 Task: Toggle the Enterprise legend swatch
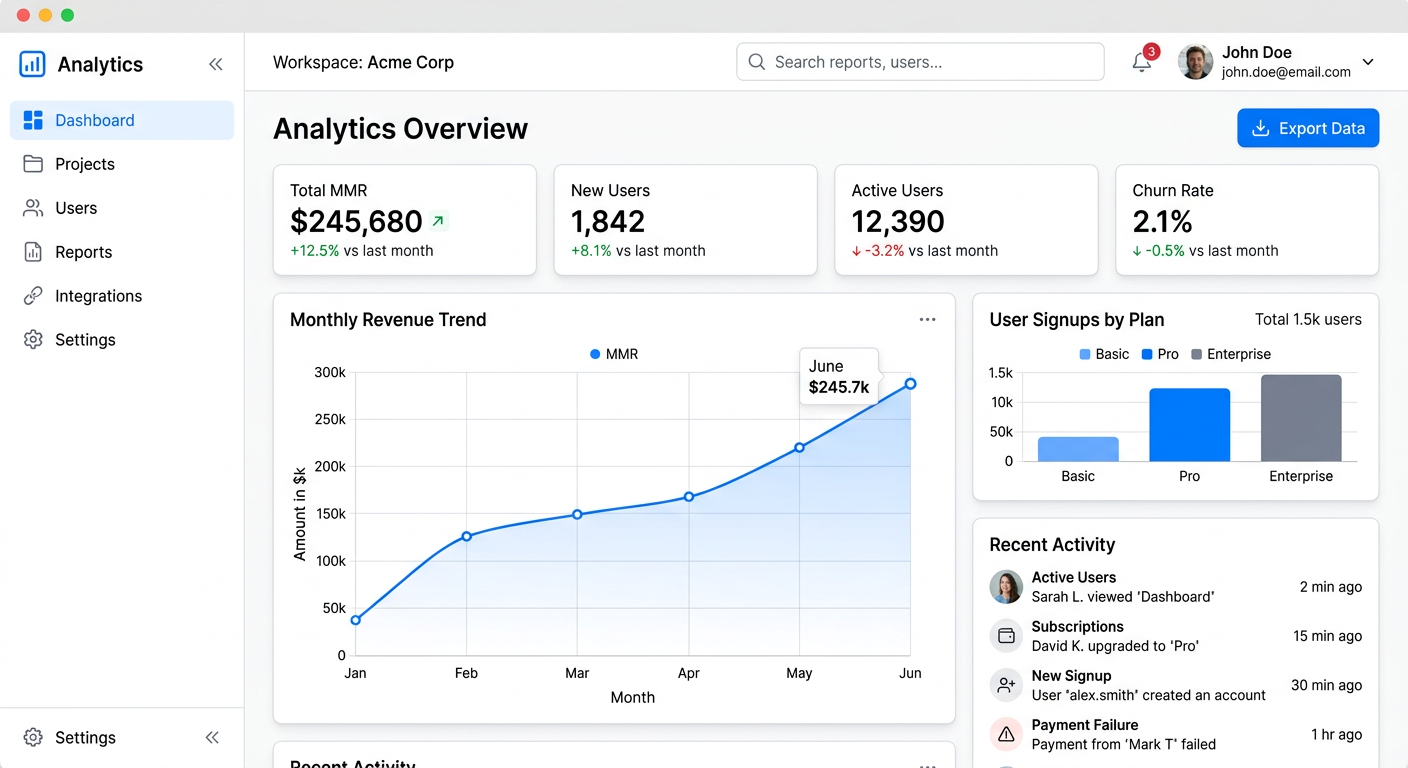click(1196, 353)
